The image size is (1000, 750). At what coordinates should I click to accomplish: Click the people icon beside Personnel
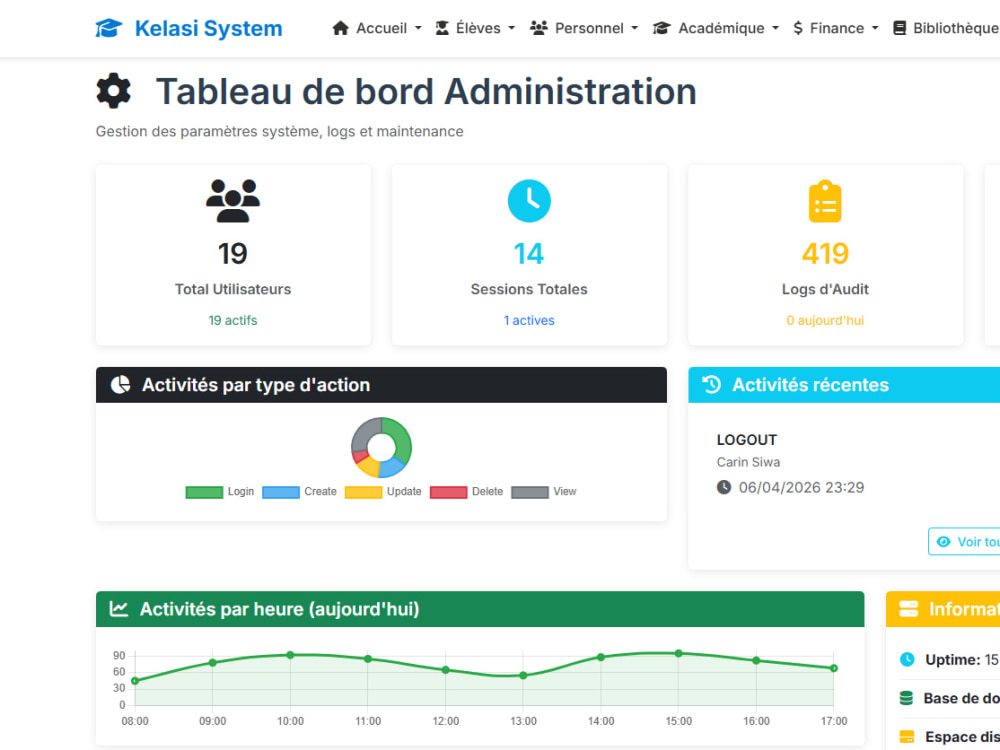click(539, 28)
